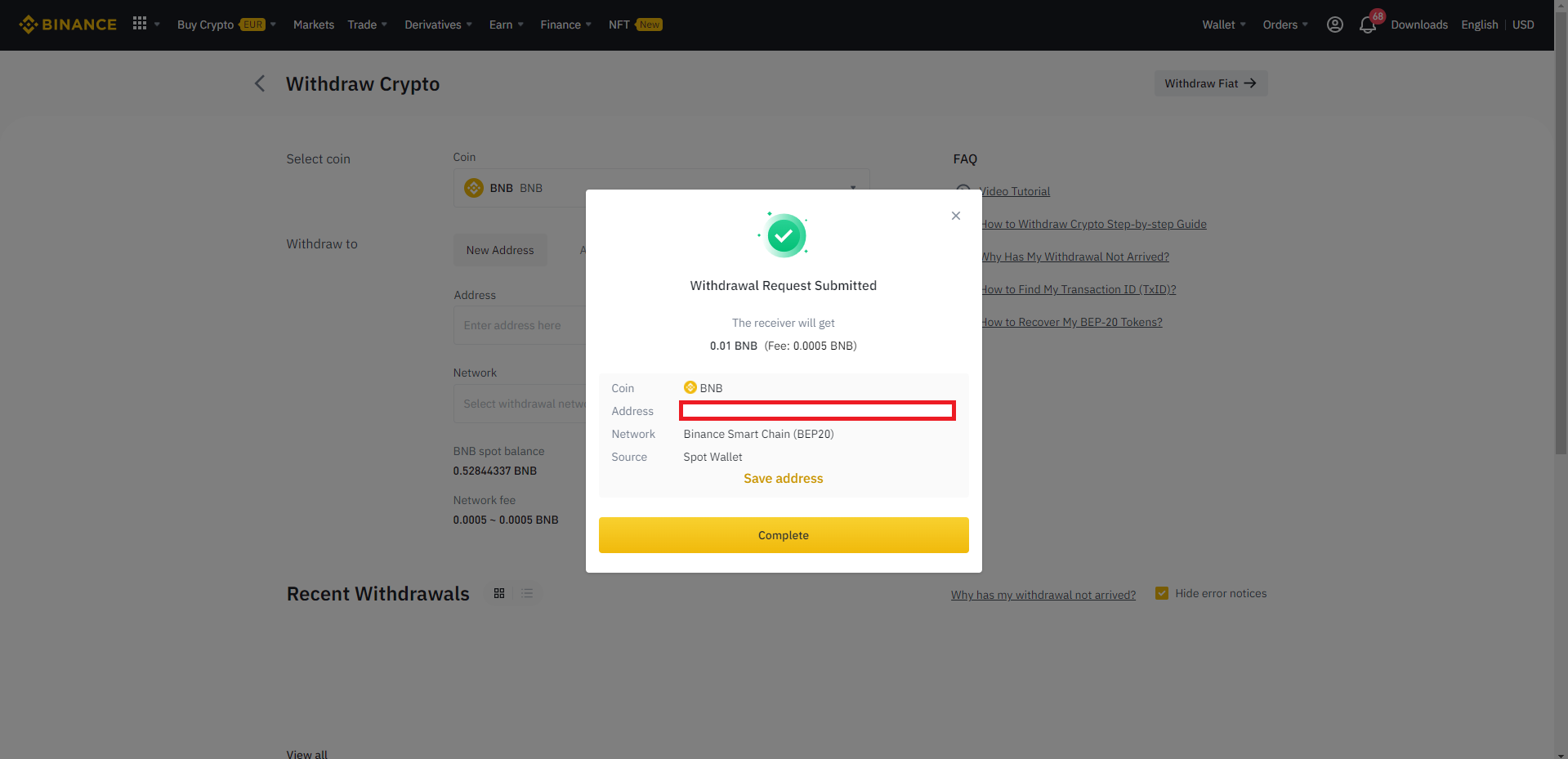The width and height of the screenshot is (1568, 759).
Task: Open Why Has My Withdrawal Not Arrived link
Action: coord(1074,257)
